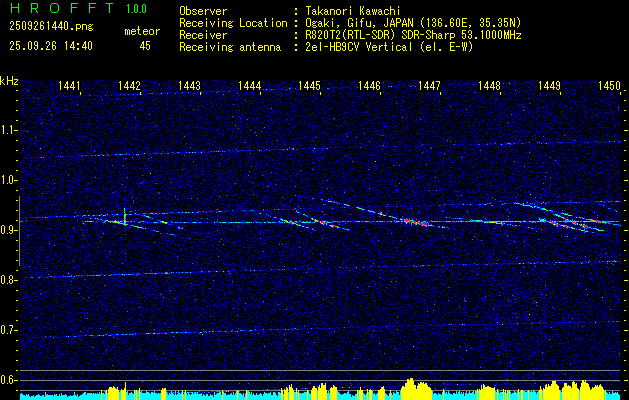The width and height of the screenshot is (629, 400).
Task: Click the antenna text 2el-HB9CV Vertical
Action: click(359, 47)
